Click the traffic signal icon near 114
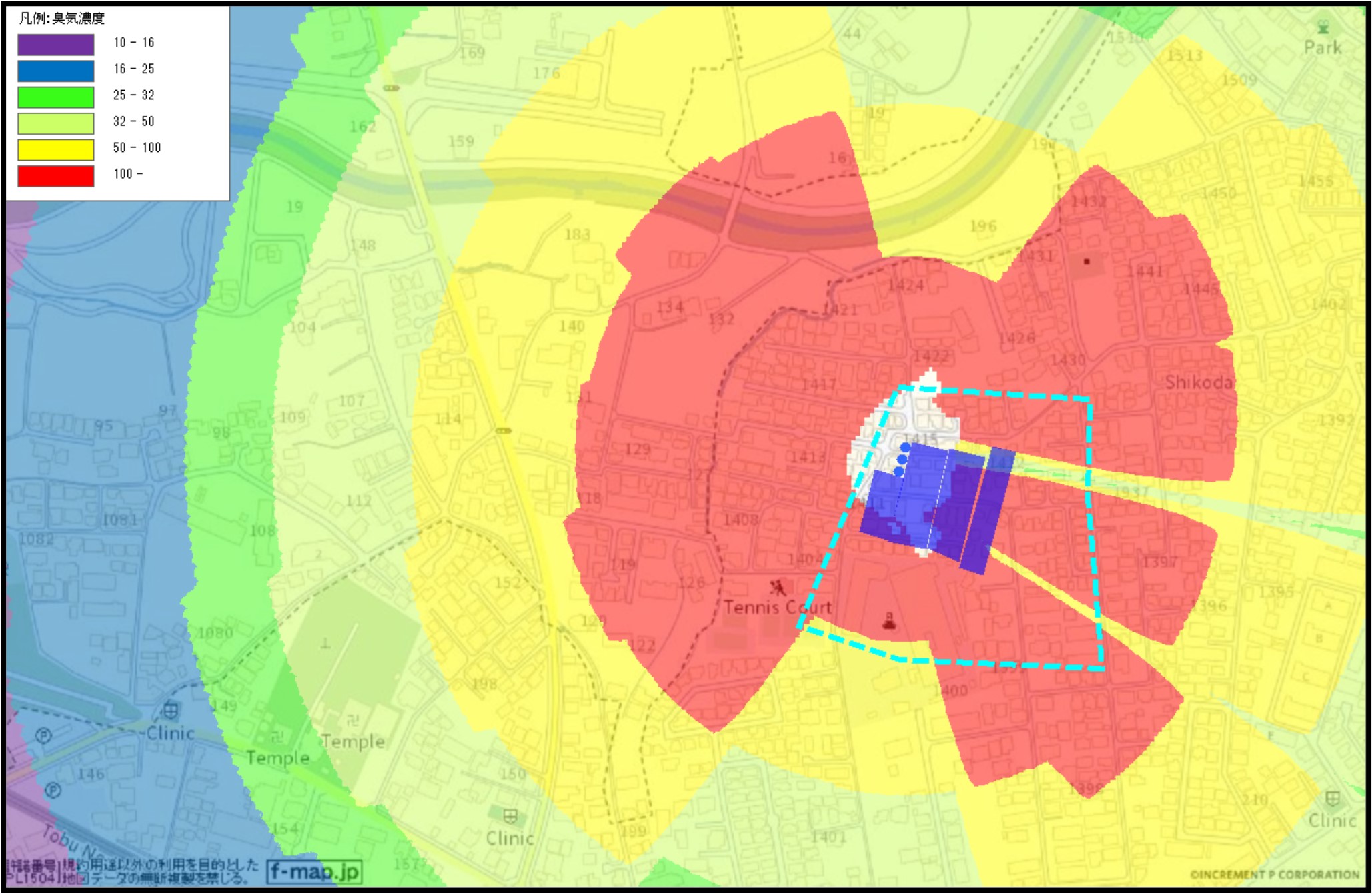 504,431
